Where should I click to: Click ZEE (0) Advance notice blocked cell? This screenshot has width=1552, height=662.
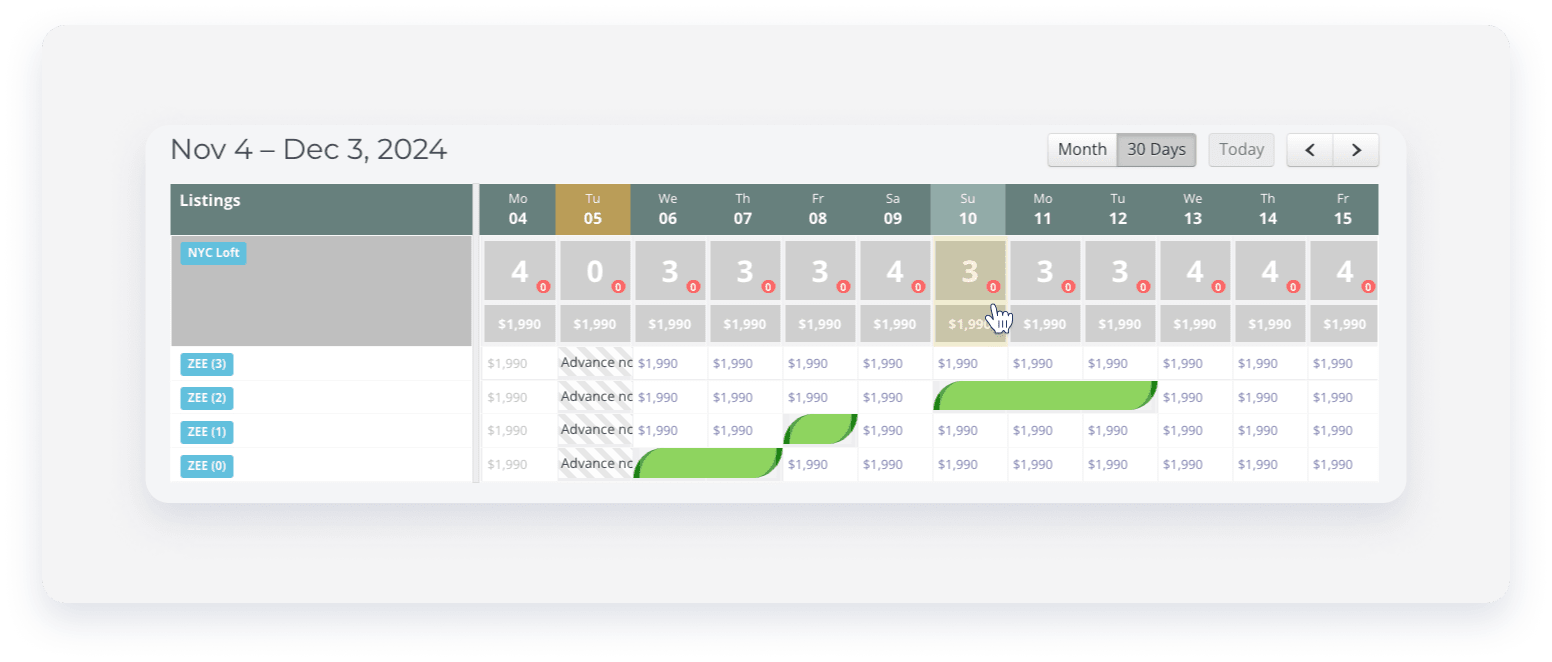tap(595, 465)
